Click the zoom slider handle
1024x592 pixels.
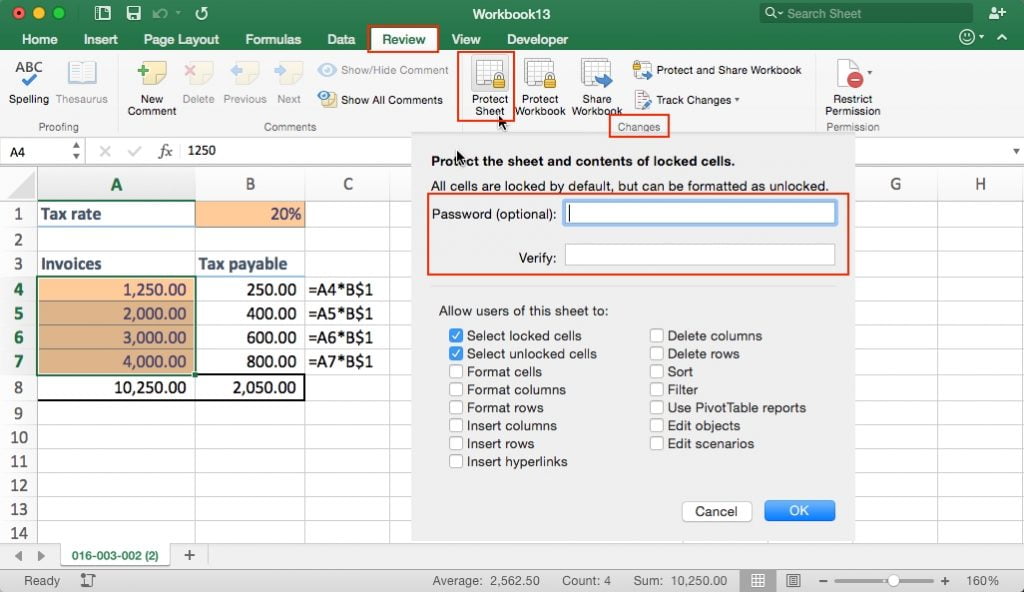(x=893, y=580)
